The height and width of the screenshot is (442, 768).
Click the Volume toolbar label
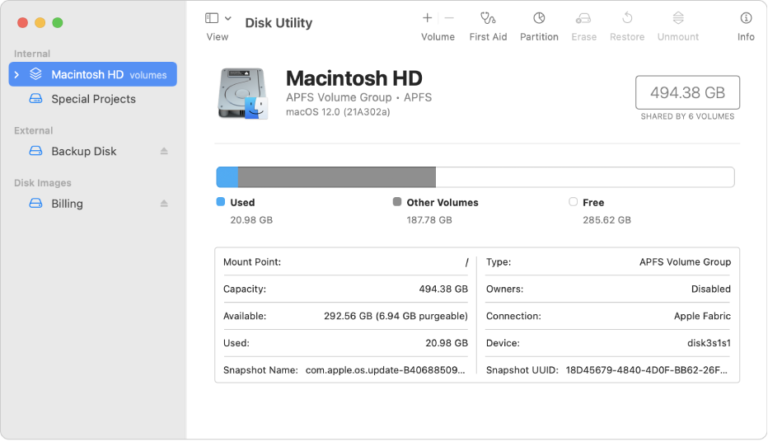point(438,37)
